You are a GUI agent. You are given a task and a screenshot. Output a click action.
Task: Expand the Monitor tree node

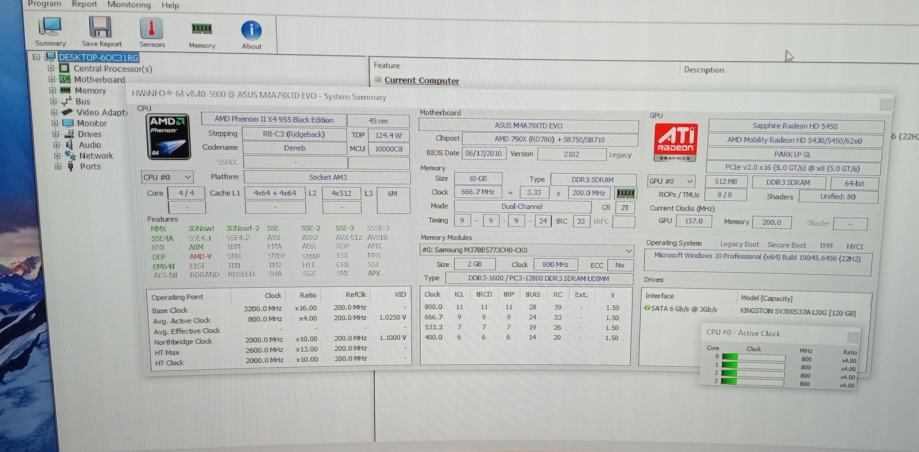[55, 123]
